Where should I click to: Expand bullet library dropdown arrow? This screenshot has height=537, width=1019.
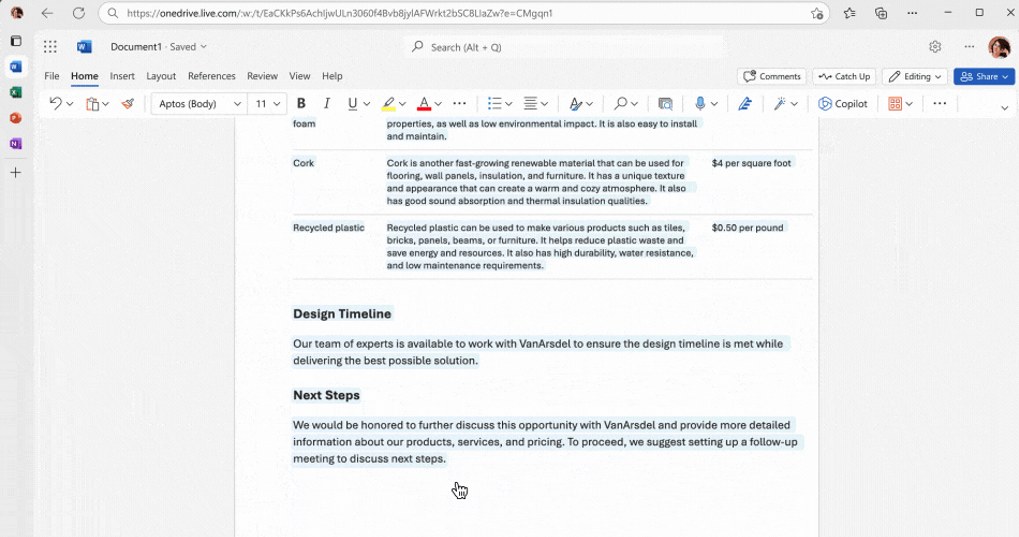(509, 104)
